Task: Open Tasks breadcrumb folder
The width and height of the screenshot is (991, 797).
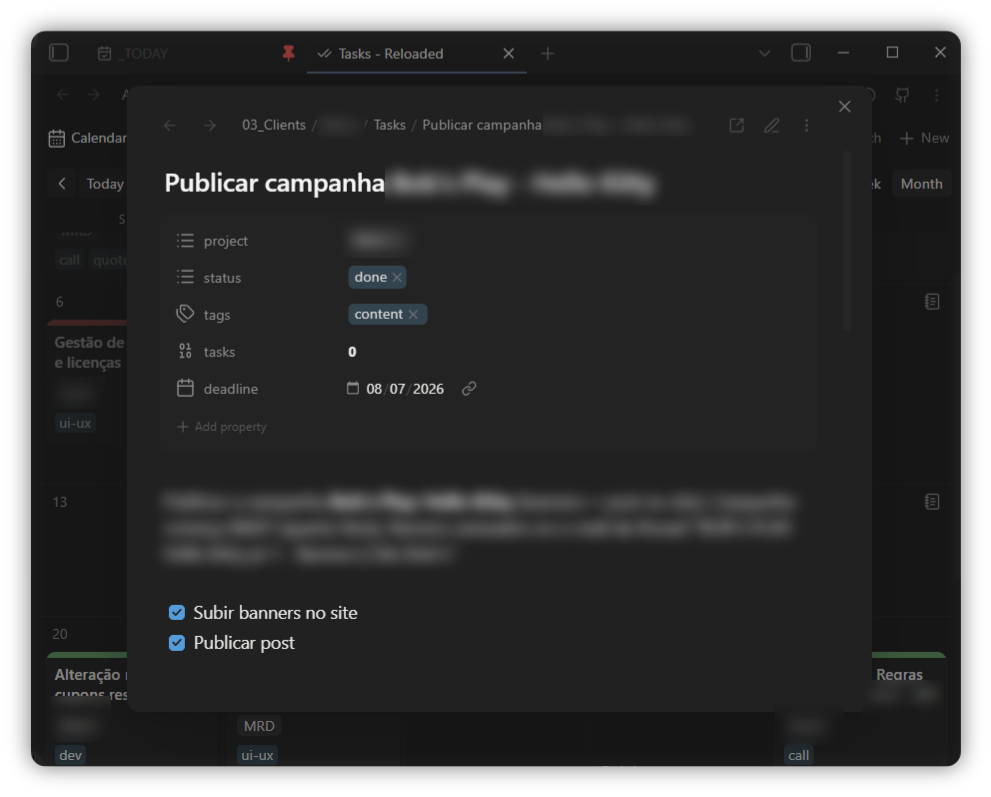Action: [x=389, y=125]
